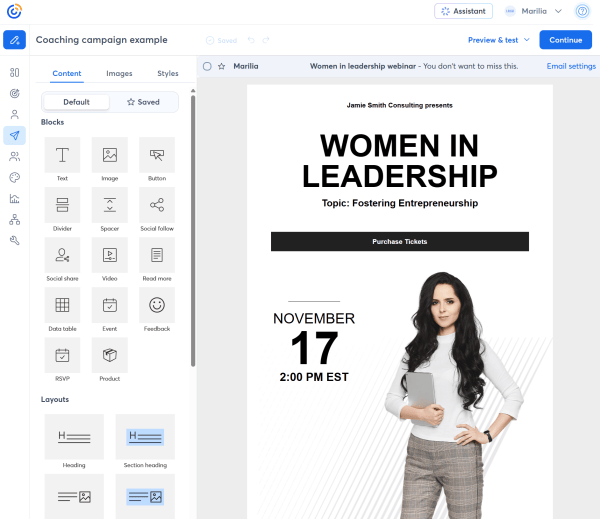Click the undo arrow icon
The height and width of the screenshot is (519, 600).
251,40
